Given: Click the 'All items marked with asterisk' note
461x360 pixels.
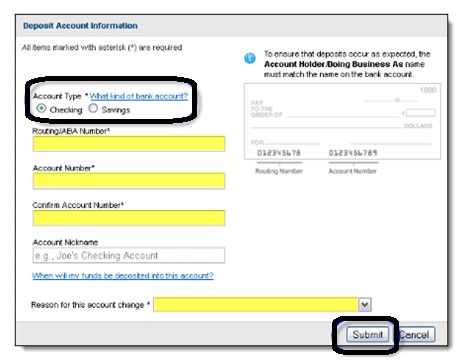Looking at the screenshot, I should point(102,47).
